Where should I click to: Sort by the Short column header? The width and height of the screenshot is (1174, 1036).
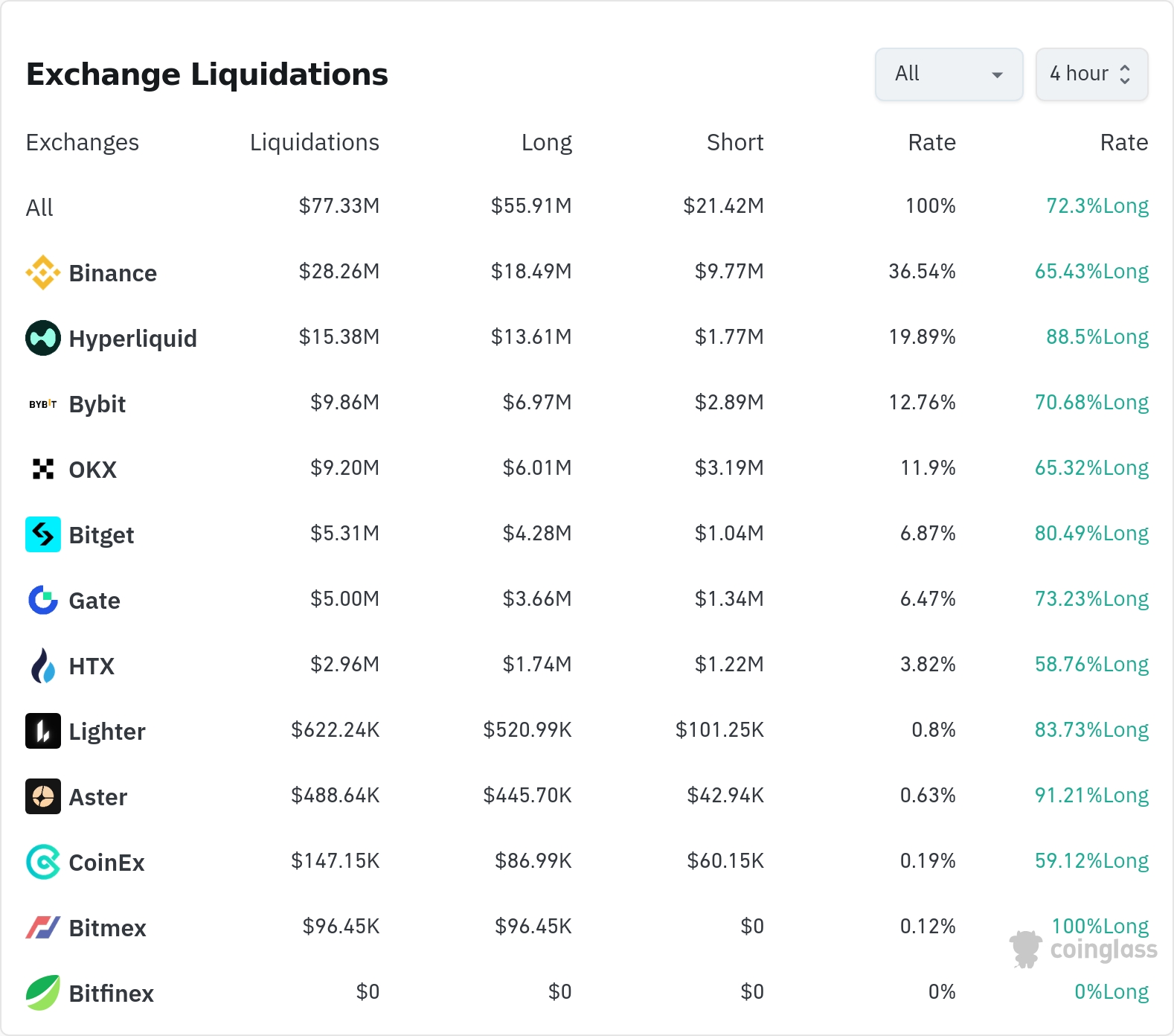coord(734,142)
